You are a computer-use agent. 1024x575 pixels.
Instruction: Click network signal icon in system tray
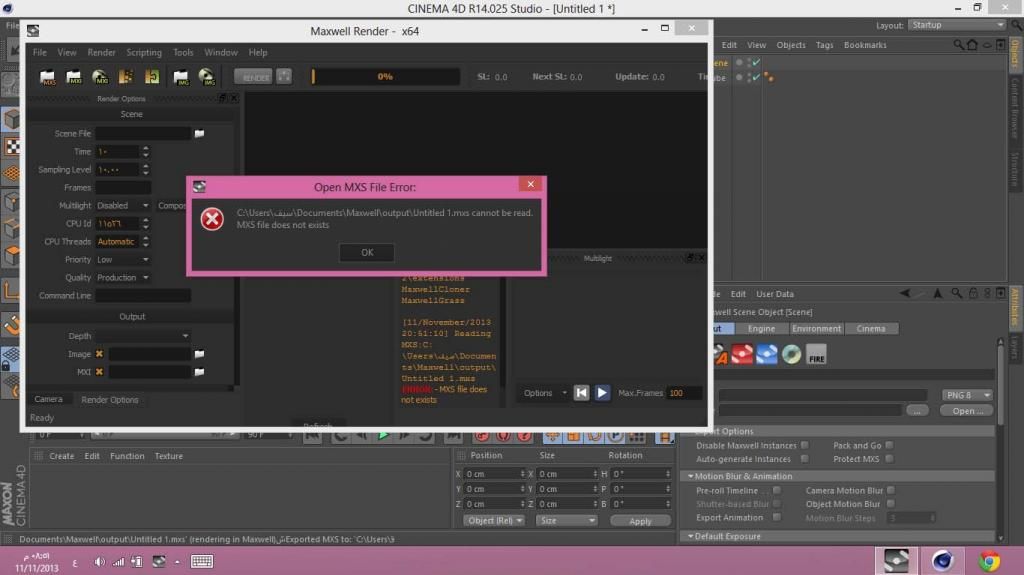pyautogui.click(x=118, y=562)
